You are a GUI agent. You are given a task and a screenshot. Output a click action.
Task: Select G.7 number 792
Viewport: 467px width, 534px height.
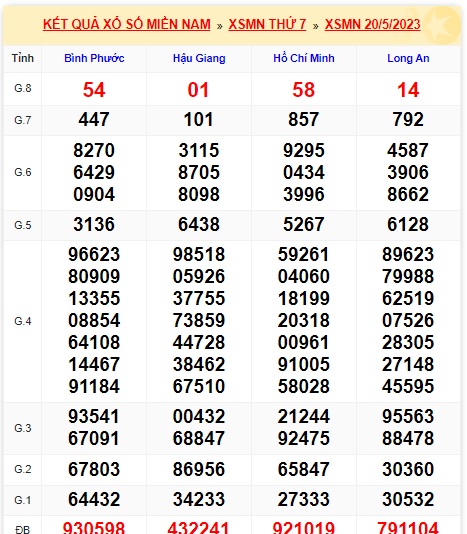pos(408,120)
